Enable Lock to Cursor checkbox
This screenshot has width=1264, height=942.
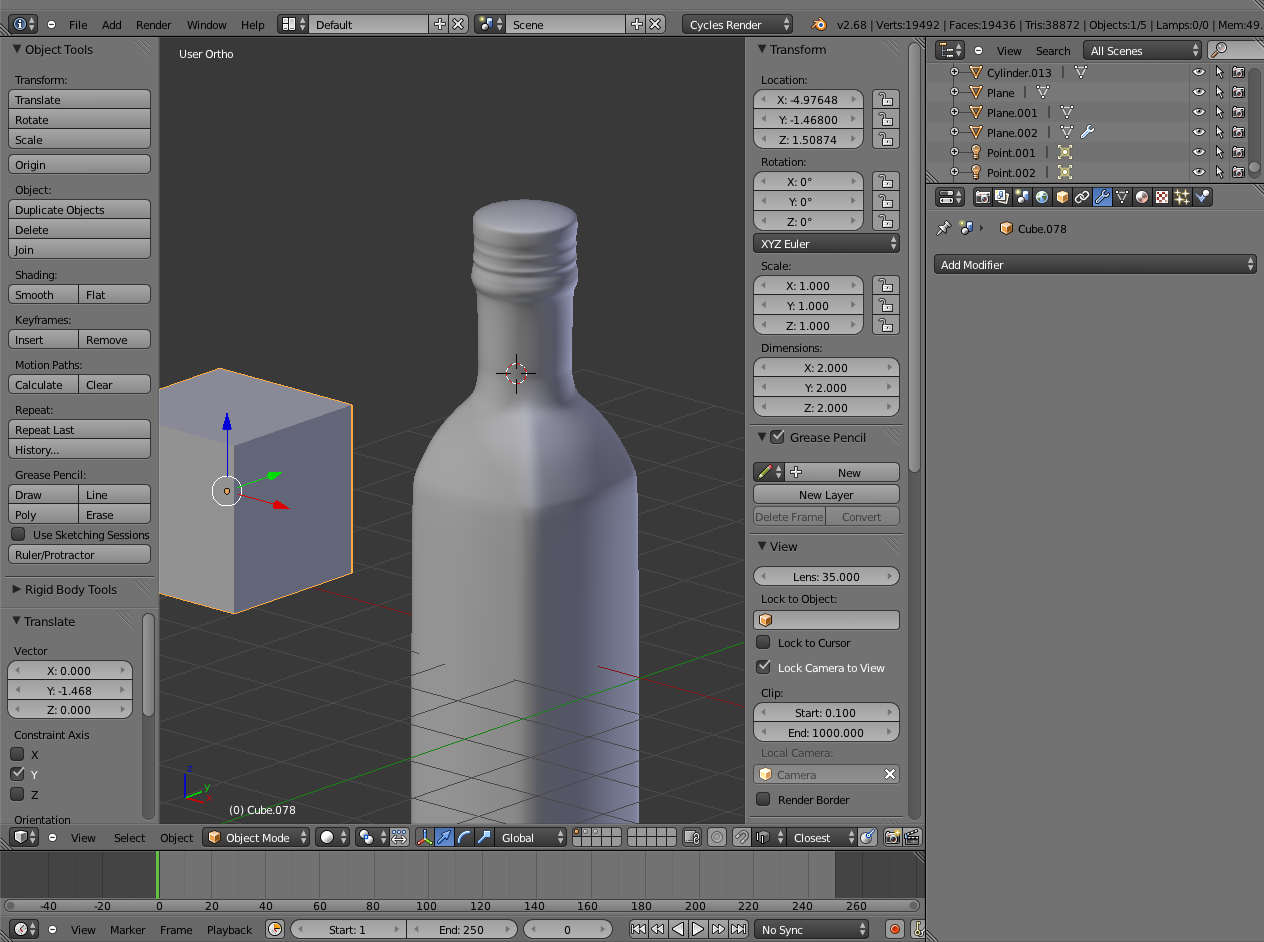pyautogui.click(x=763, y=642)
